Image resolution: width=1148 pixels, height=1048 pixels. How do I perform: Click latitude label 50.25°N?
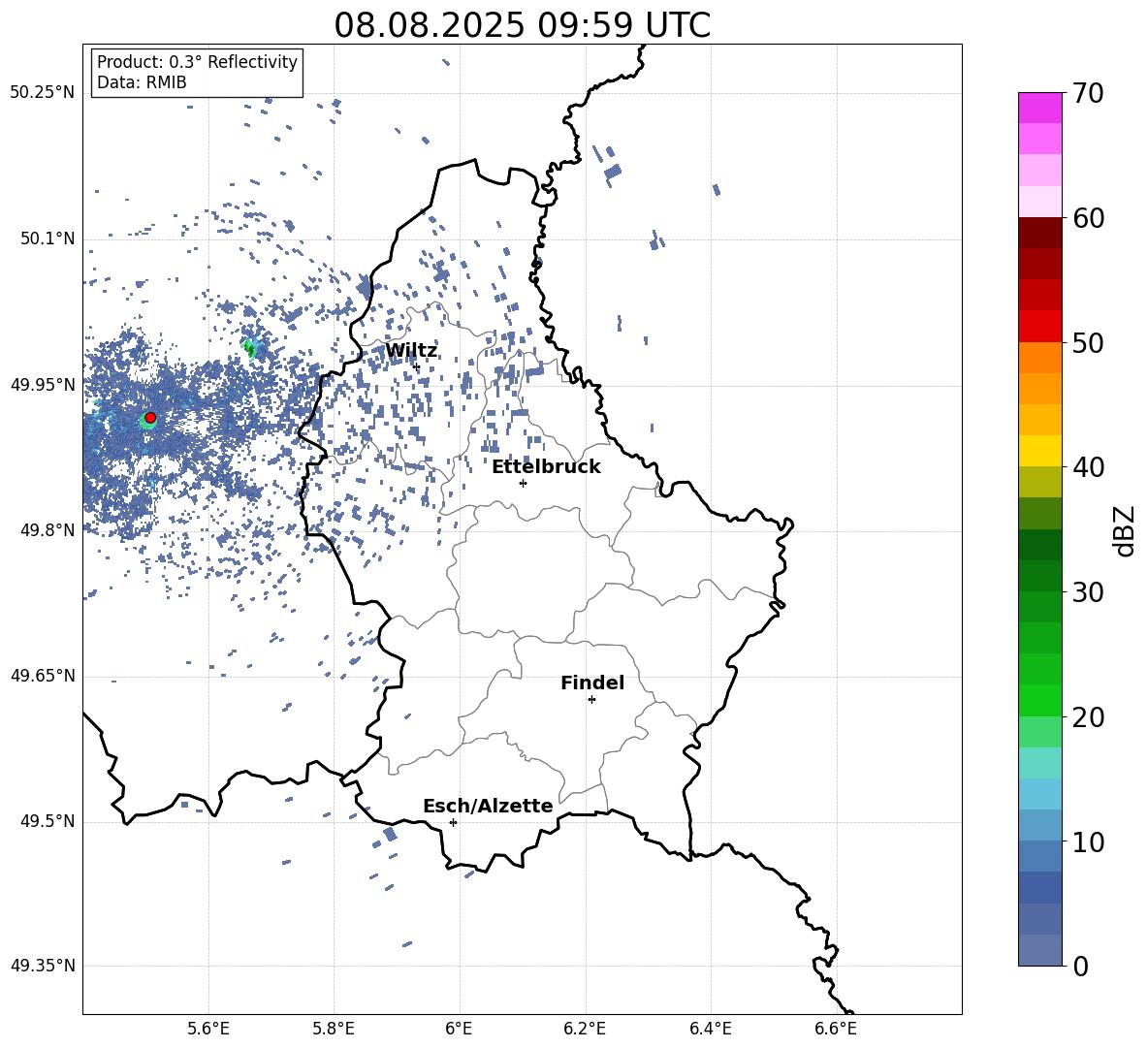click(43, 93)
